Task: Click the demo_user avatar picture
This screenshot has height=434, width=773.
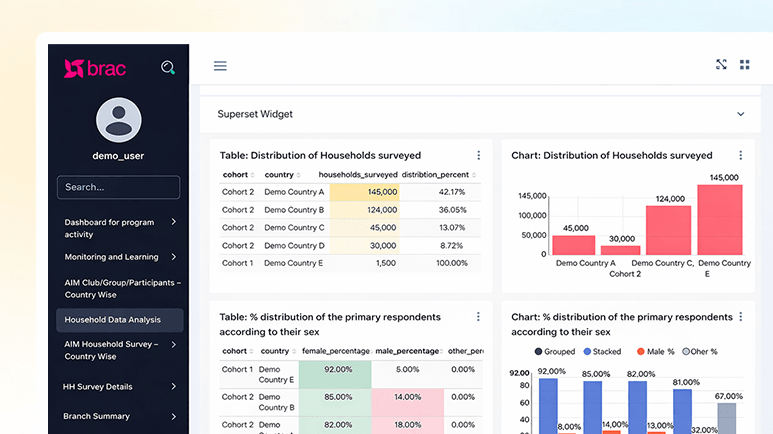Action: point(119,120)
